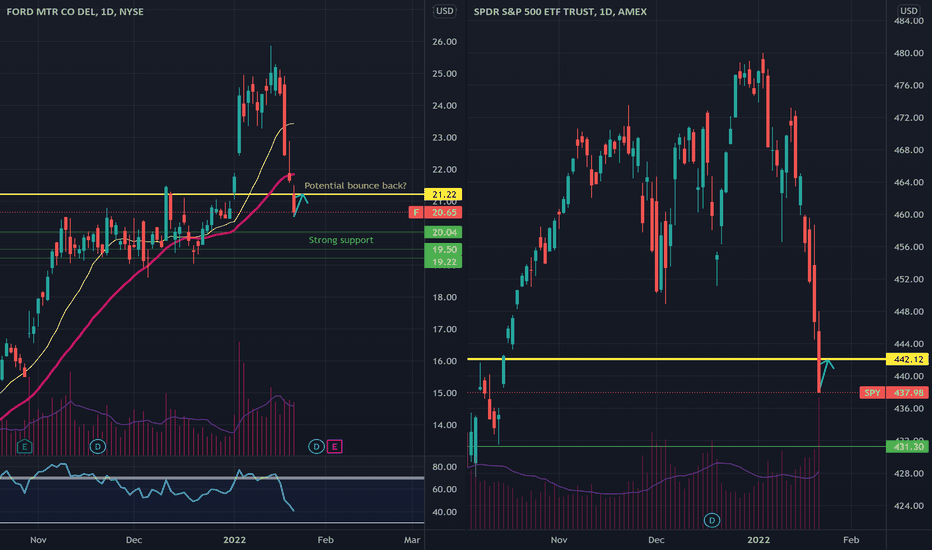Click the 15.00 tick on Ford price axis
932x550 pixels.
[445, 393]
